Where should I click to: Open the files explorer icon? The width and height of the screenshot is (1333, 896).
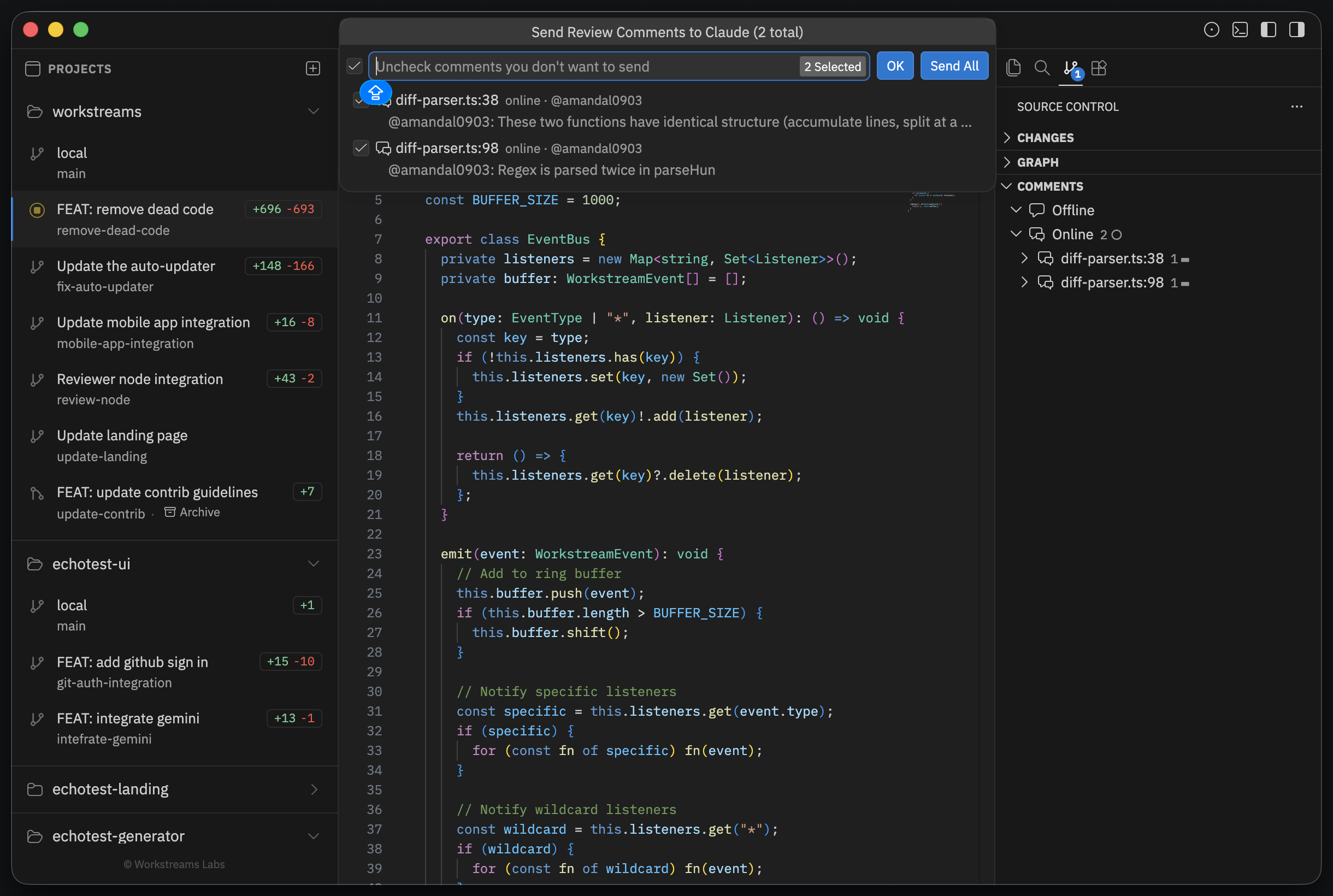click(1013, 68)
